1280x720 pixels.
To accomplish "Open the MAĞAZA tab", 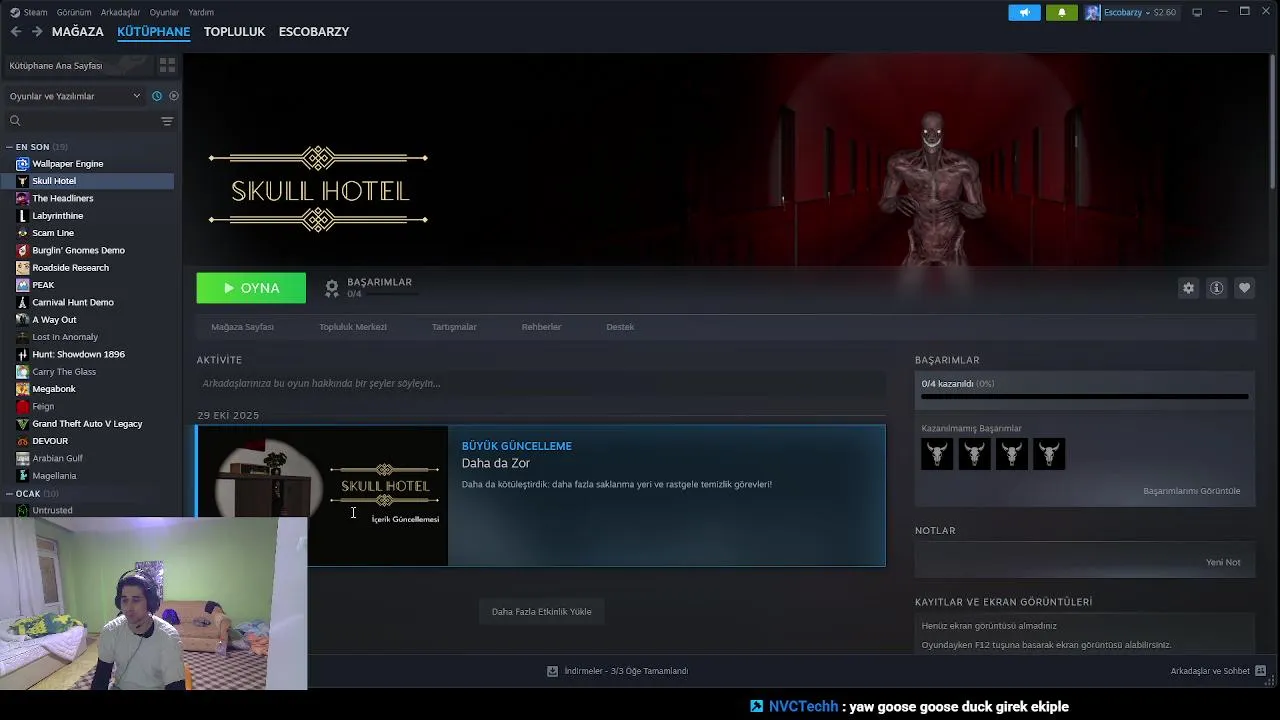I will coord(77,32).
